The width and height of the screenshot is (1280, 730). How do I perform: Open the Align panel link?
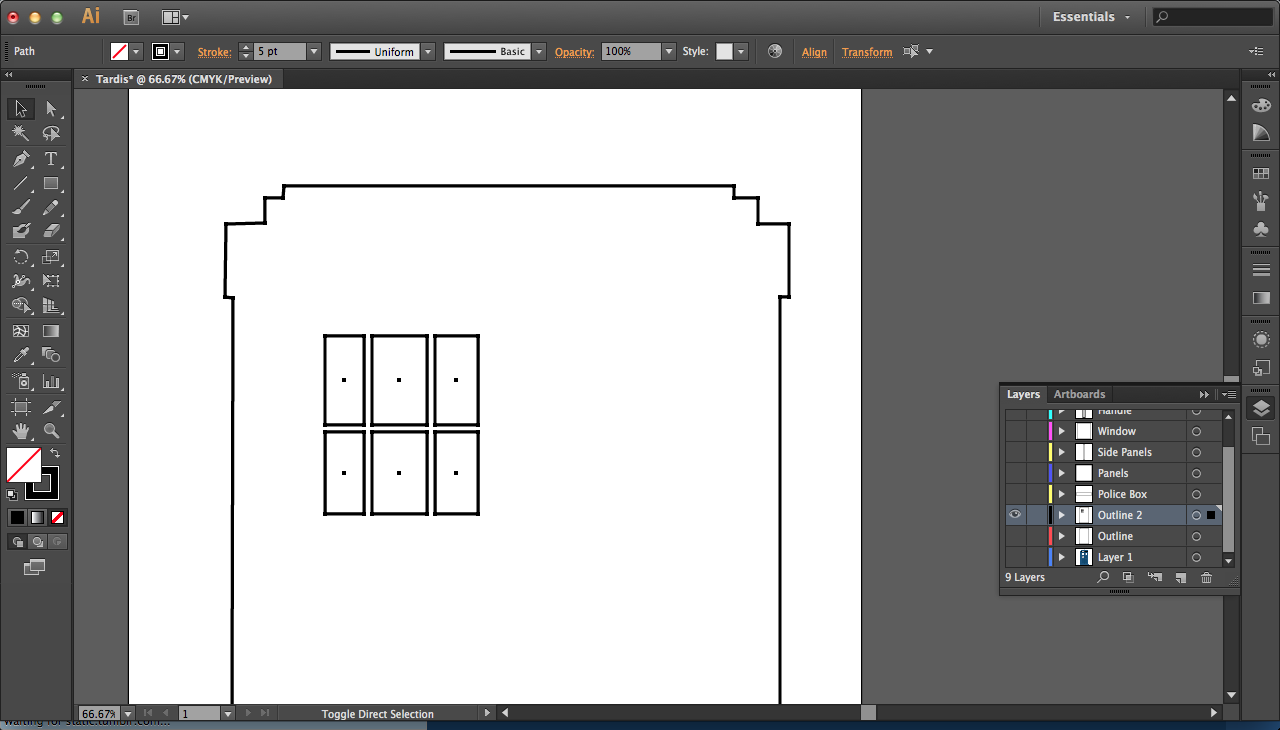pos(814,52)
